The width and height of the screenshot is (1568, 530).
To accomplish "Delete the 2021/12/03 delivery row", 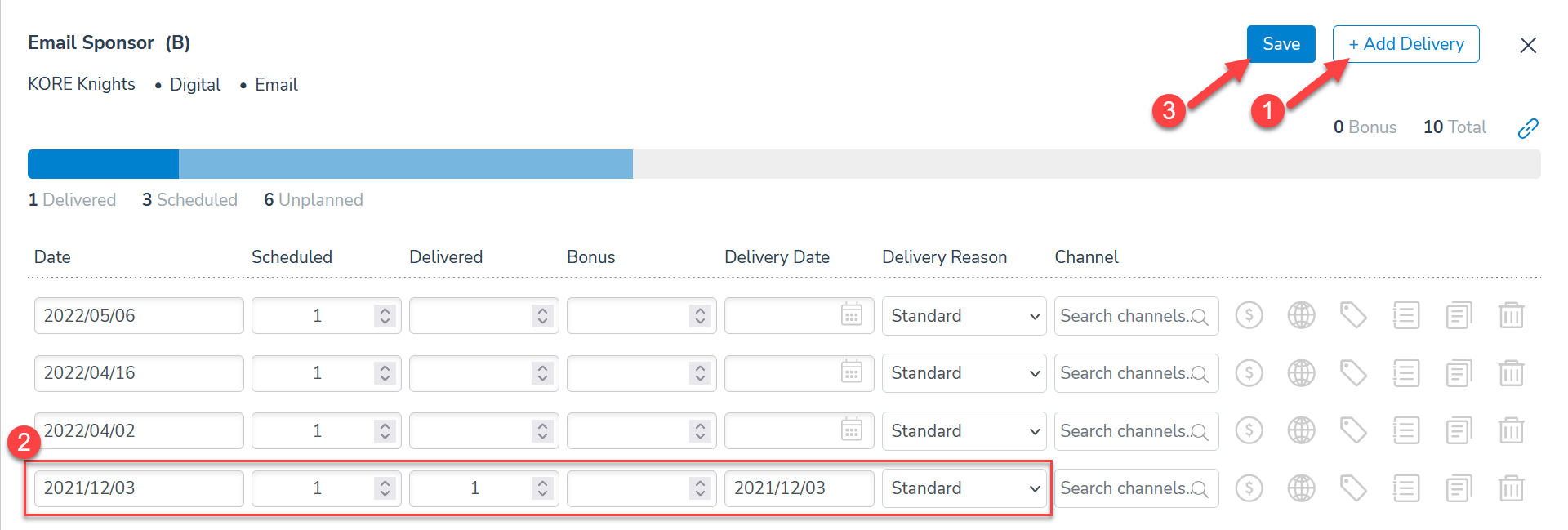I will (1511, 488).
